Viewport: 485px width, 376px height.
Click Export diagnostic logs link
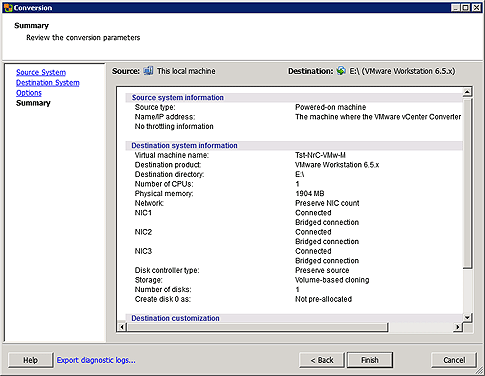point(96,360)
